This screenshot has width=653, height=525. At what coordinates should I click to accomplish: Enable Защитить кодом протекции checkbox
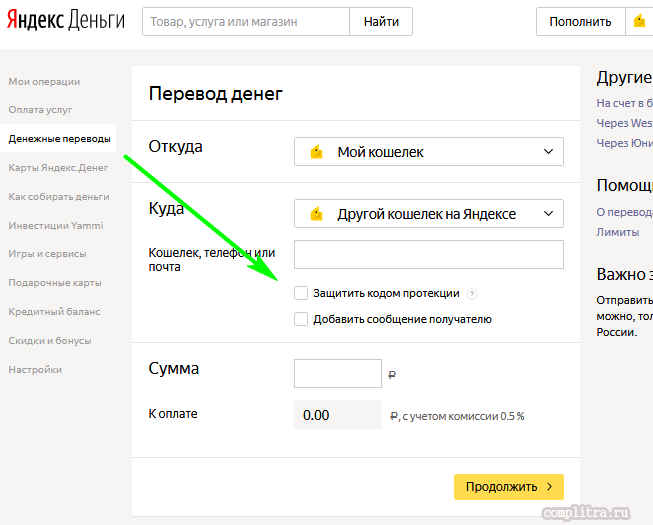[301, 293]
